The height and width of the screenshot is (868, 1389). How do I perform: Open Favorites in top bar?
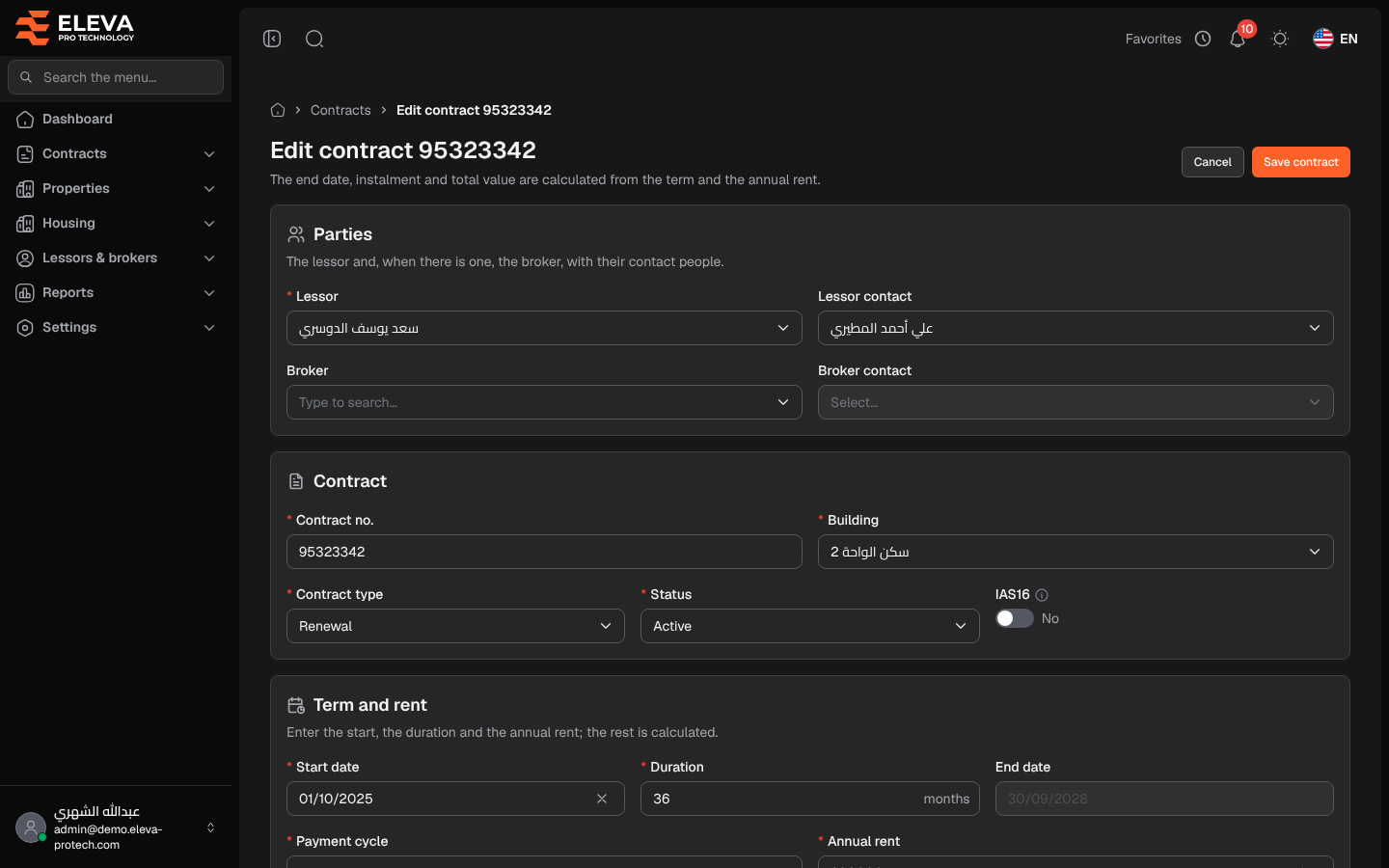coord(1153,39)
